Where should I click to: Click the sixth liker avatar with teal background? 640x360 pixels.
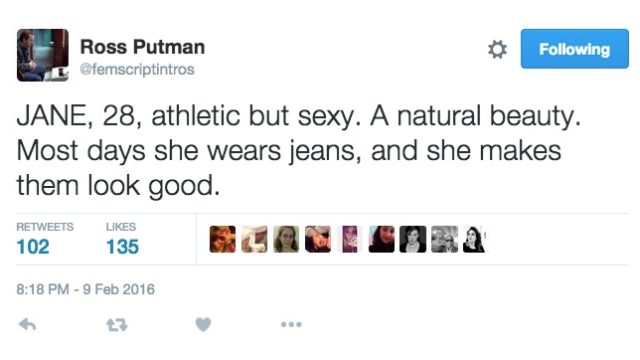tap(382, 239)
